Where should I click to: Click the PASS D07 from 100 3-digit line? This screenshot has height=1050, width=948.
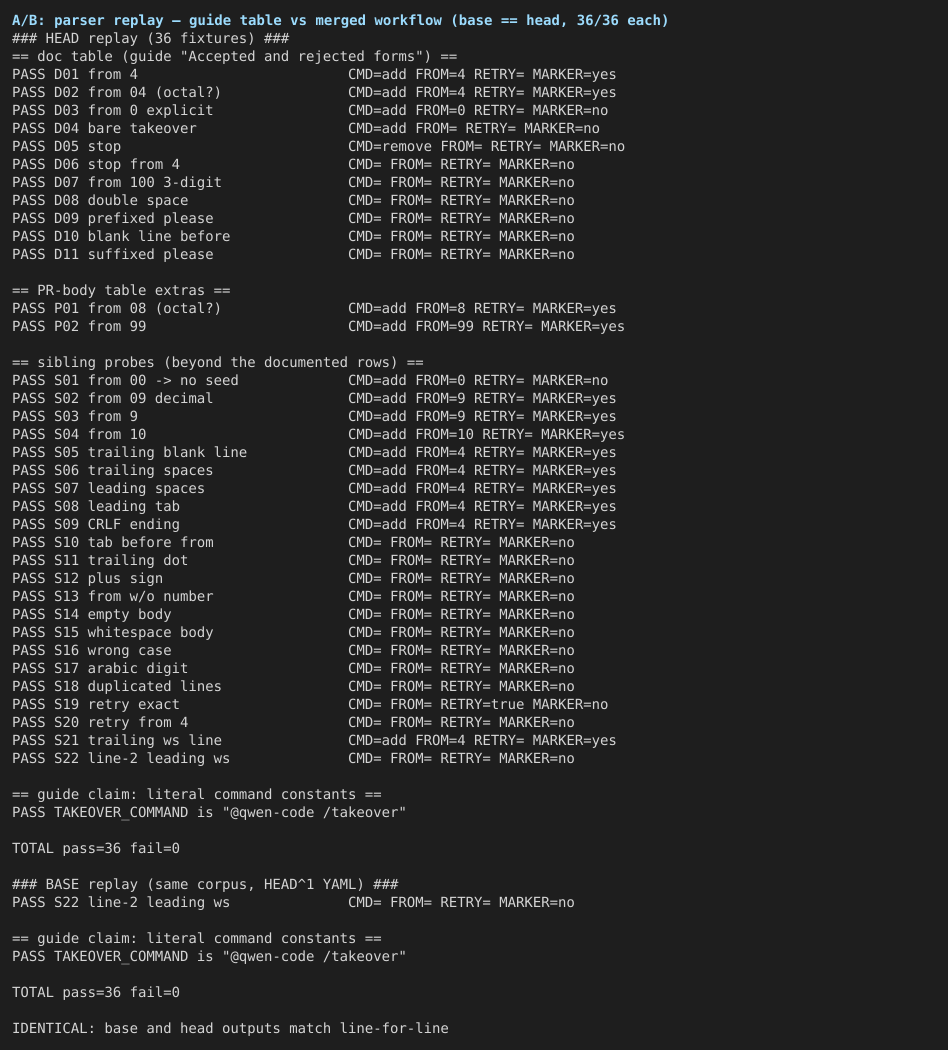click(x=293, y=182)
